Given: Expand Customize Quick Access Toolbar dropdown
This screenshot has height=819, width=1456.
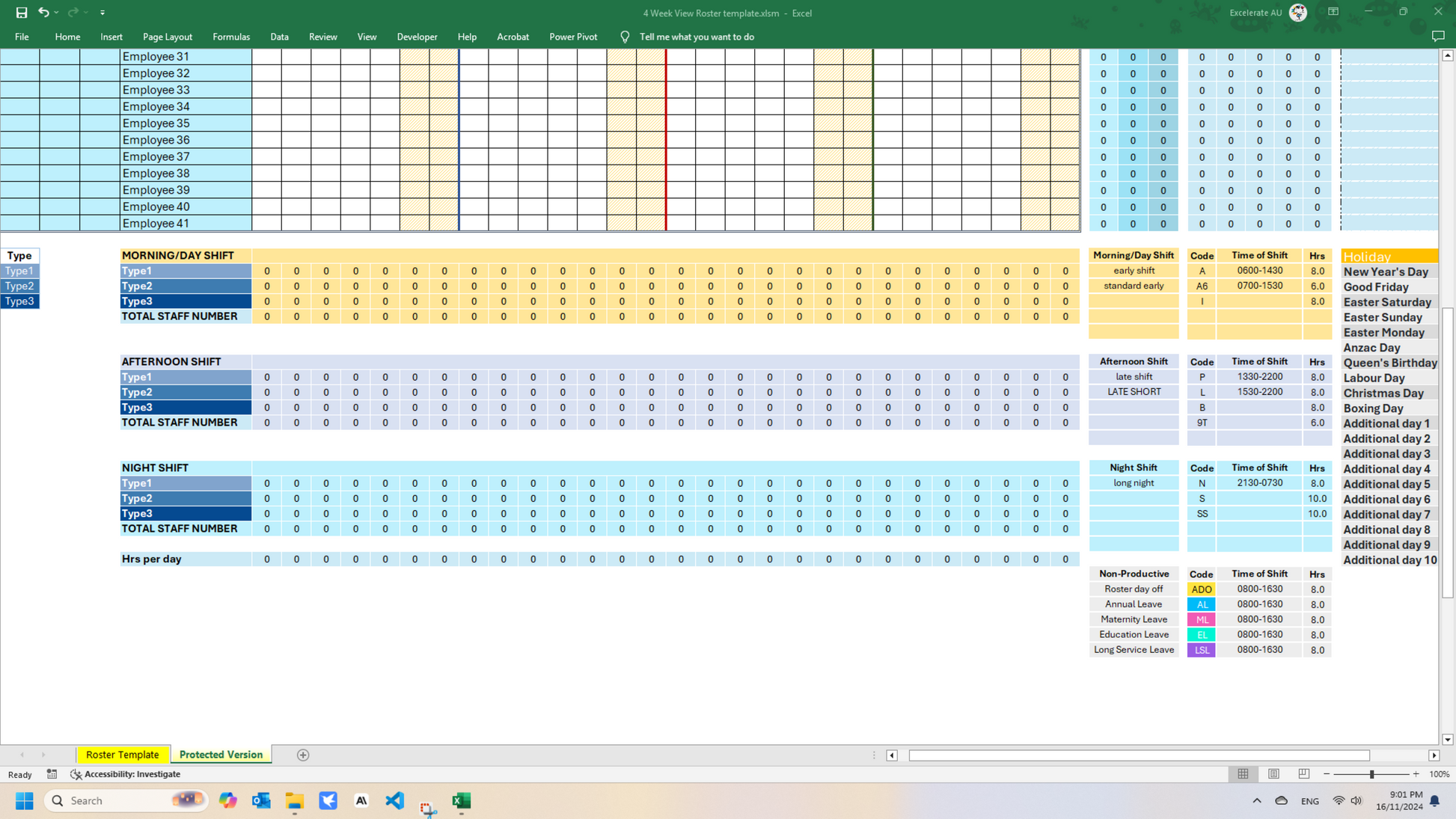Looking at the screenshot, I should tap(103, 13).
